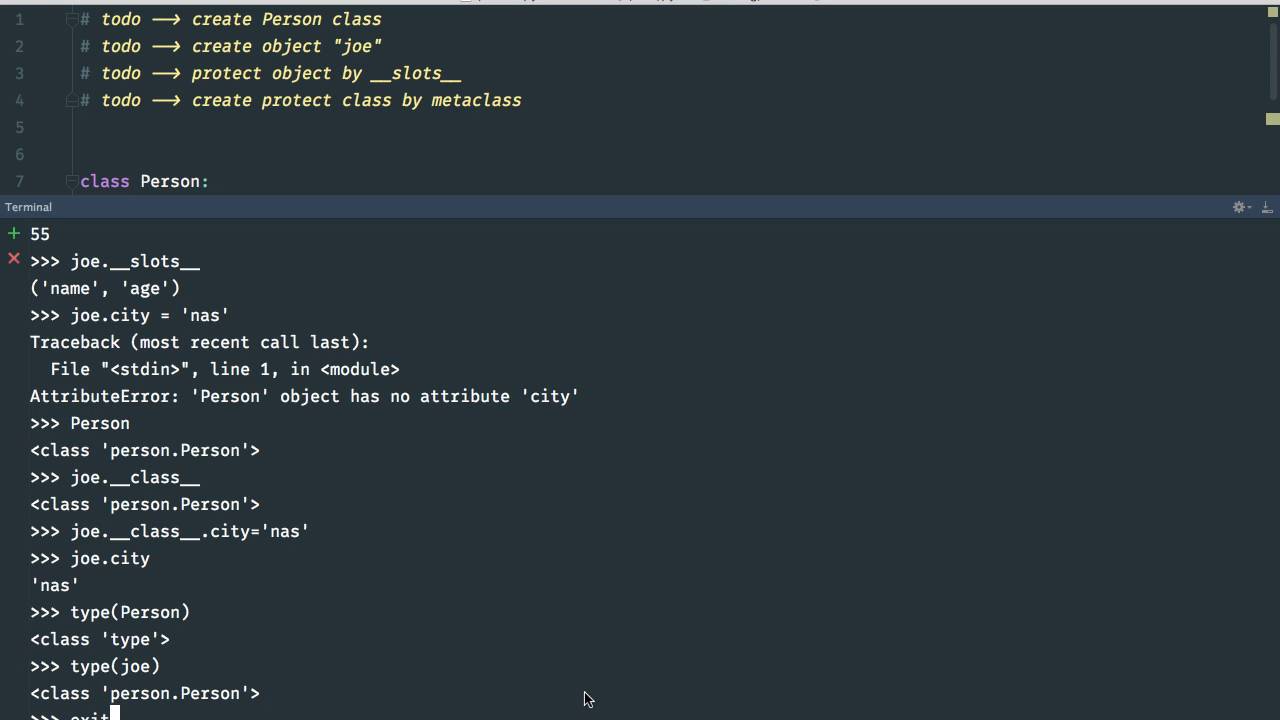The height and width of the screenshot is (720, 1280).
Task: Open the Terminal panel gear settings menu
Action: pos(1240,207)
